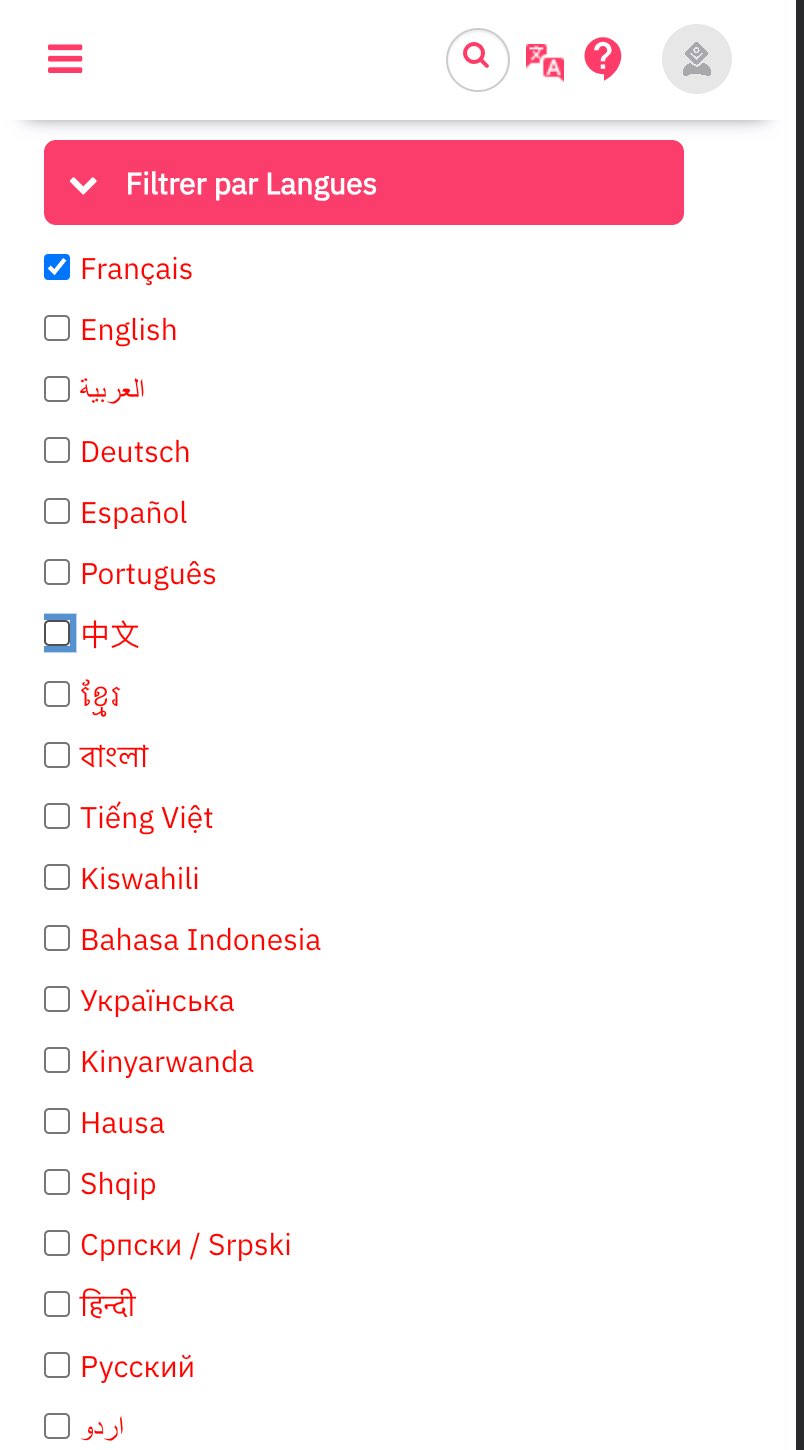Select the Español checkbox

57,511
